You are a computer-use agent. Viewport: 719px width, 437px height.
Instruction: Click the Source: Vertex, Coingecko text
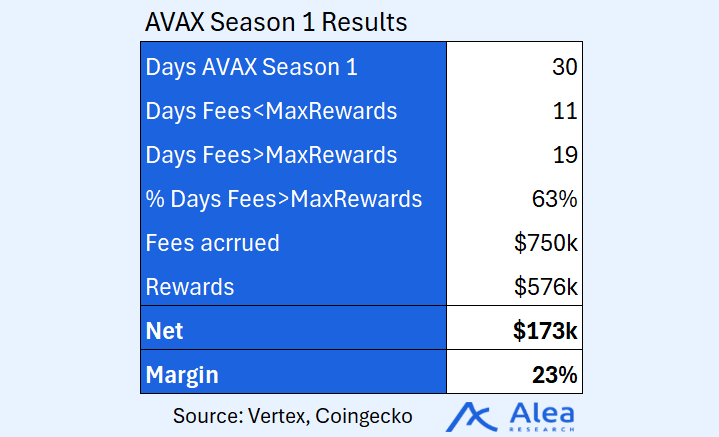[293, 416]
